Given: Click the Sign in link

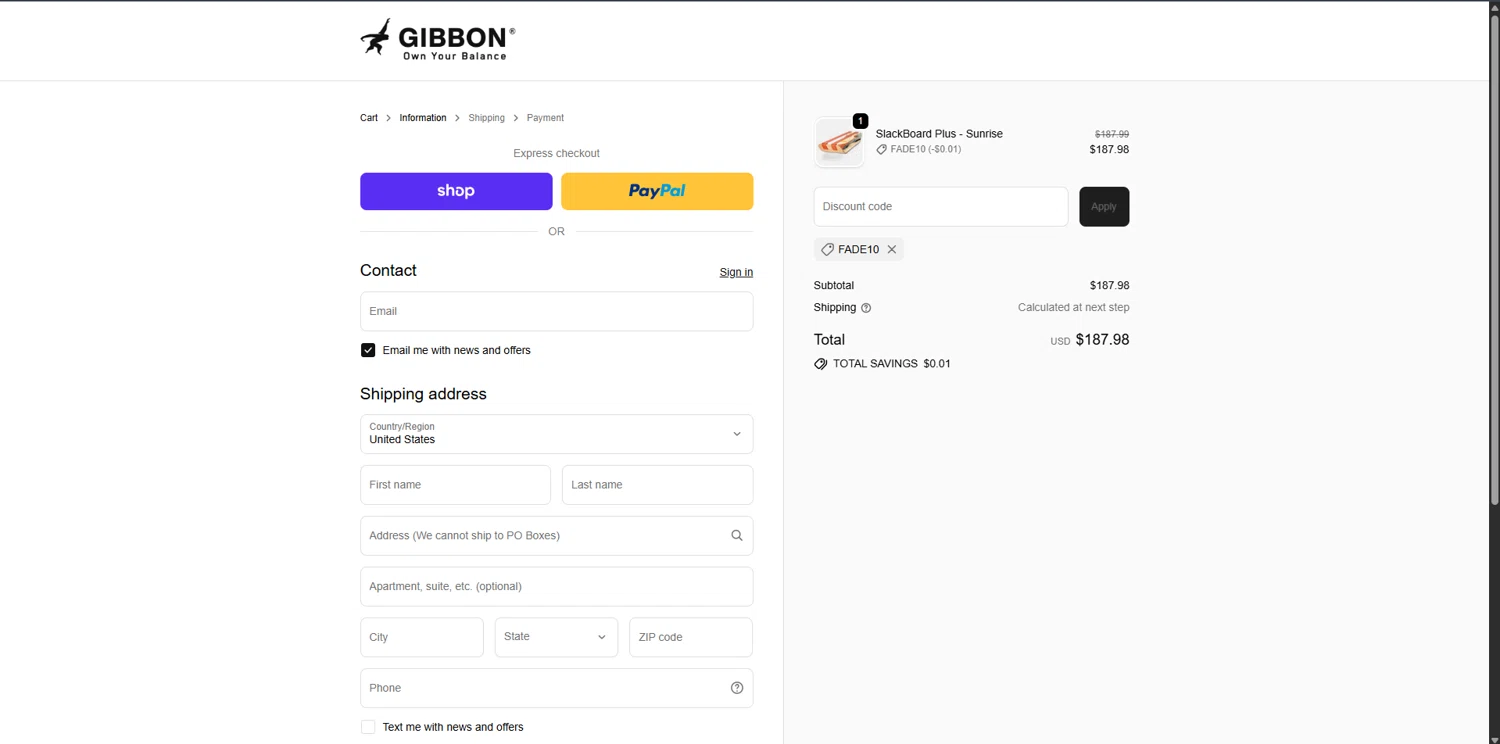Looking at the screenshot, I should tap(736, 272).
